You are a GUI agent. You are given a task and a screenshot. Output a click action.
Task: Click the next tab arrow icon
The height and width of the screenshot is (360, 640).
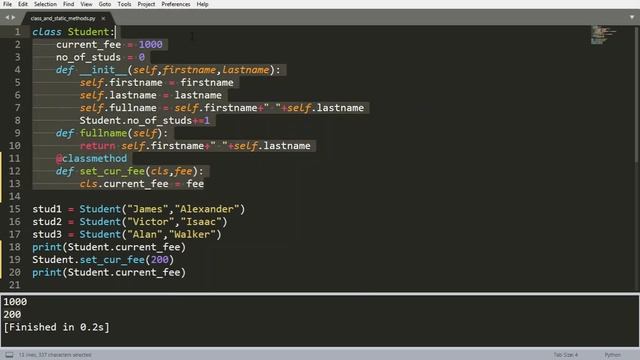13,18
